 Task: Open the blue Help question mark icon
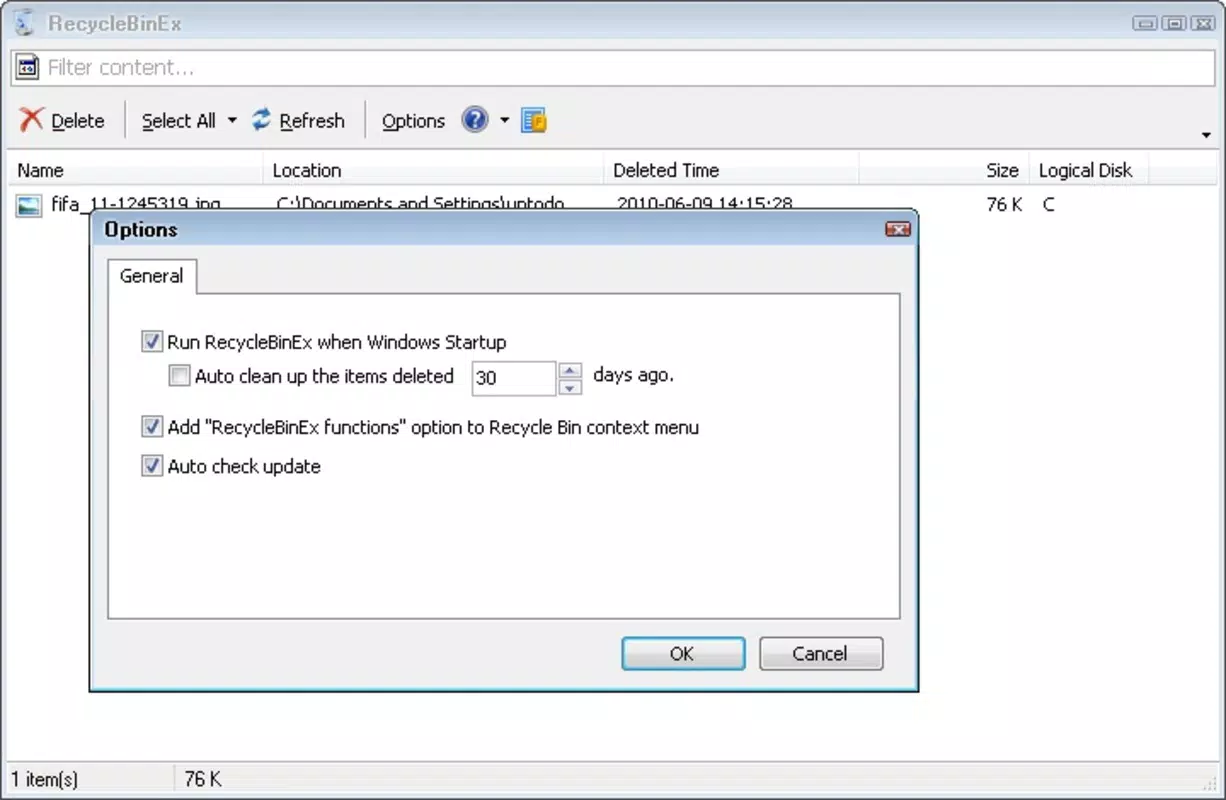point(475,120)
